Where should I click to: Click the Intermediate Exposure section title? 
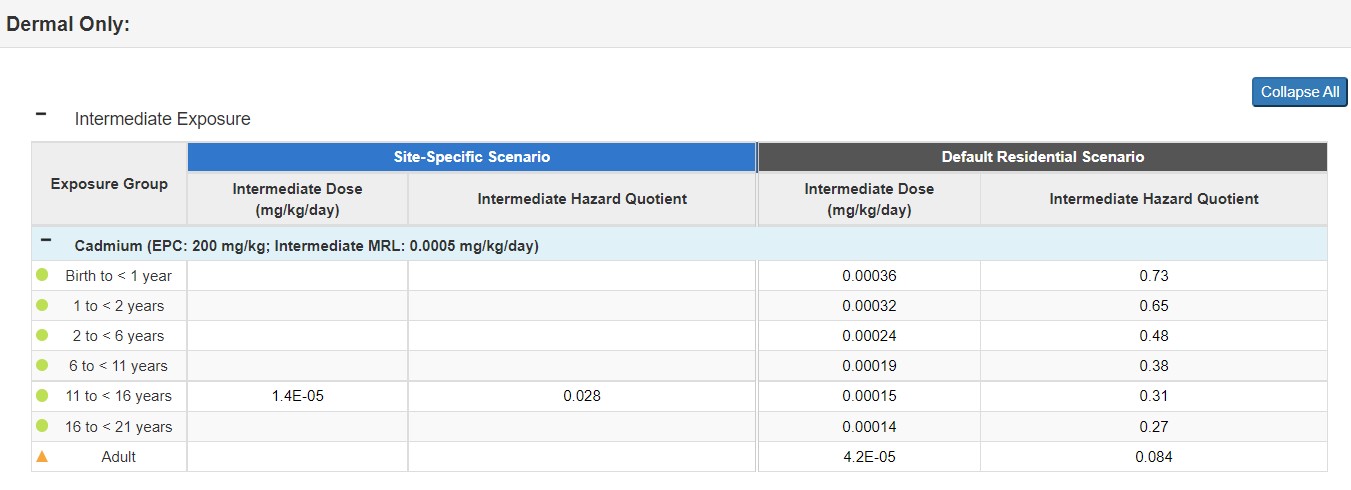[162, 119]
